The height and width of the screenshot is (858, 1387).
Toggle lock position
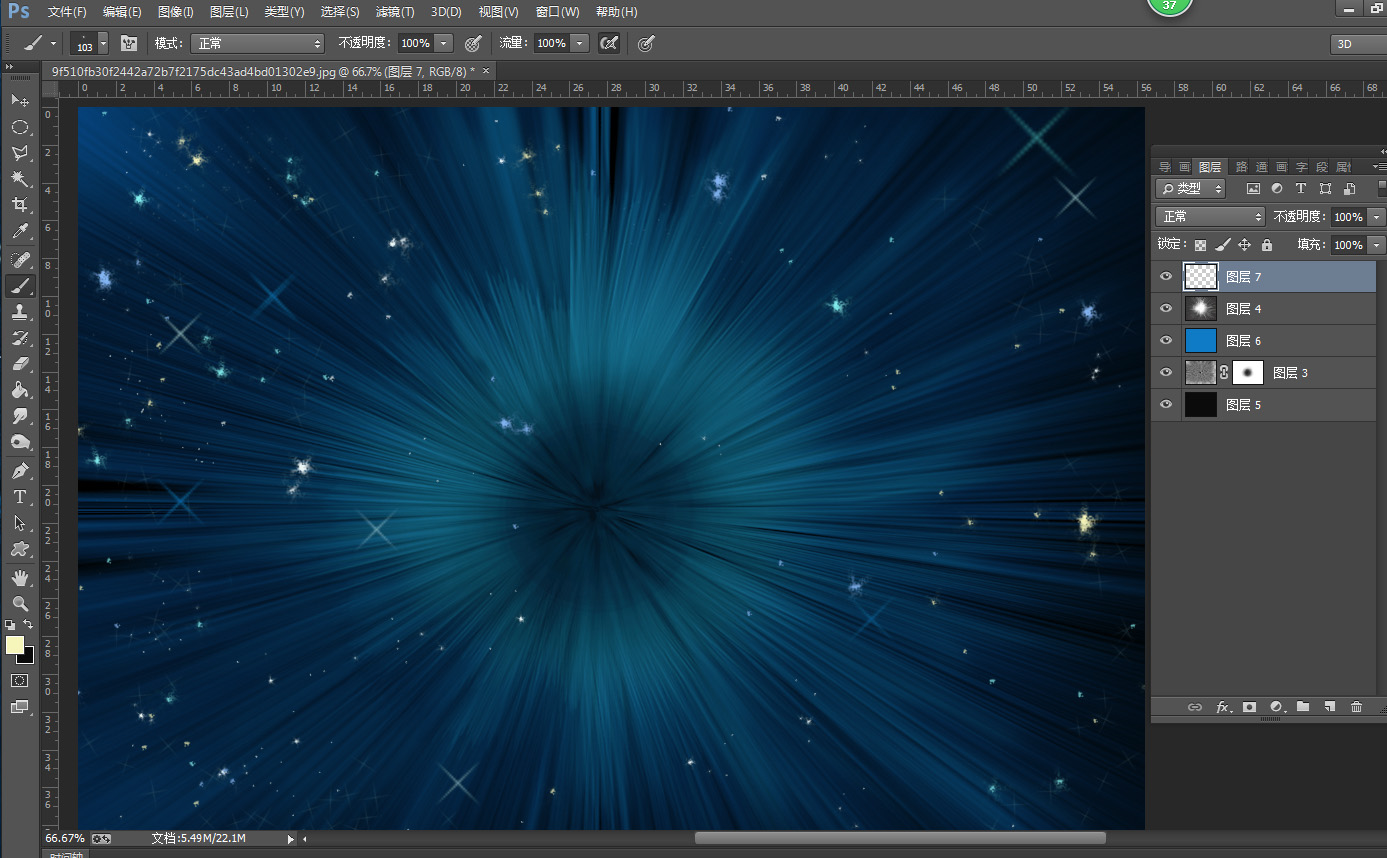click(x=1245, y=245)
